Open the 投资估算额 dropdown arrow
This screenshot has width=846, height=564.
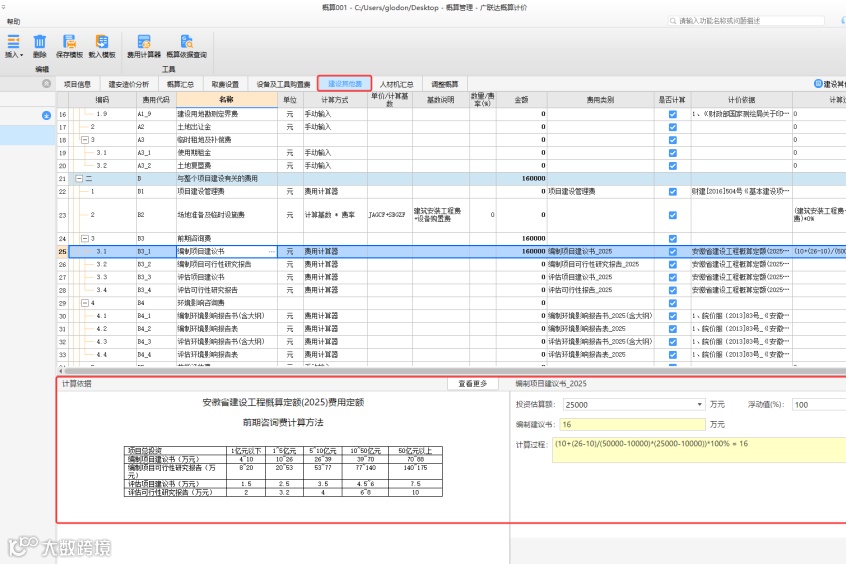pos(699,404)
